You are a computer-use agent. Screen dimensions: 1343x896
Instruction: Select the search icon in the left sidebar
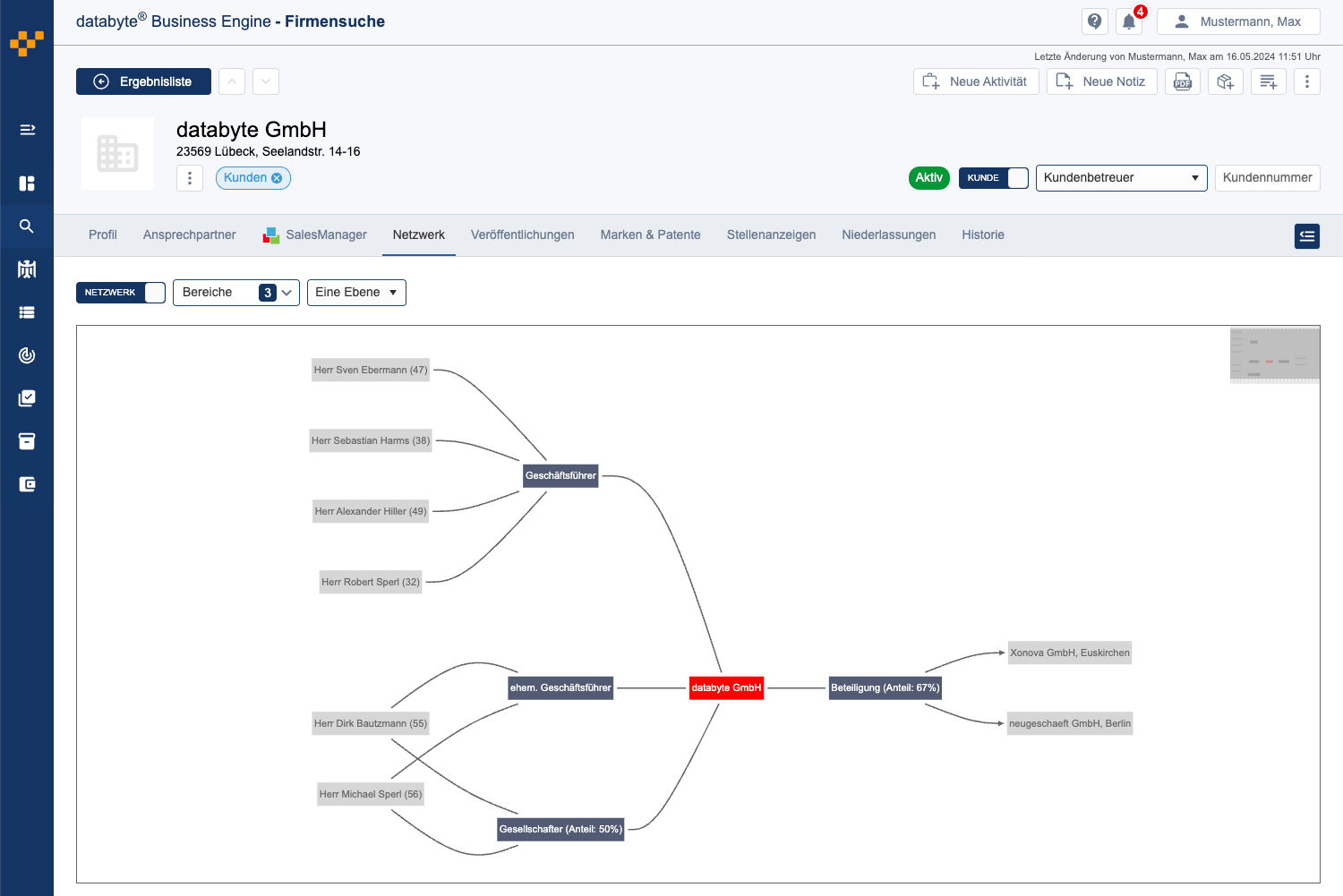(27, 226)
